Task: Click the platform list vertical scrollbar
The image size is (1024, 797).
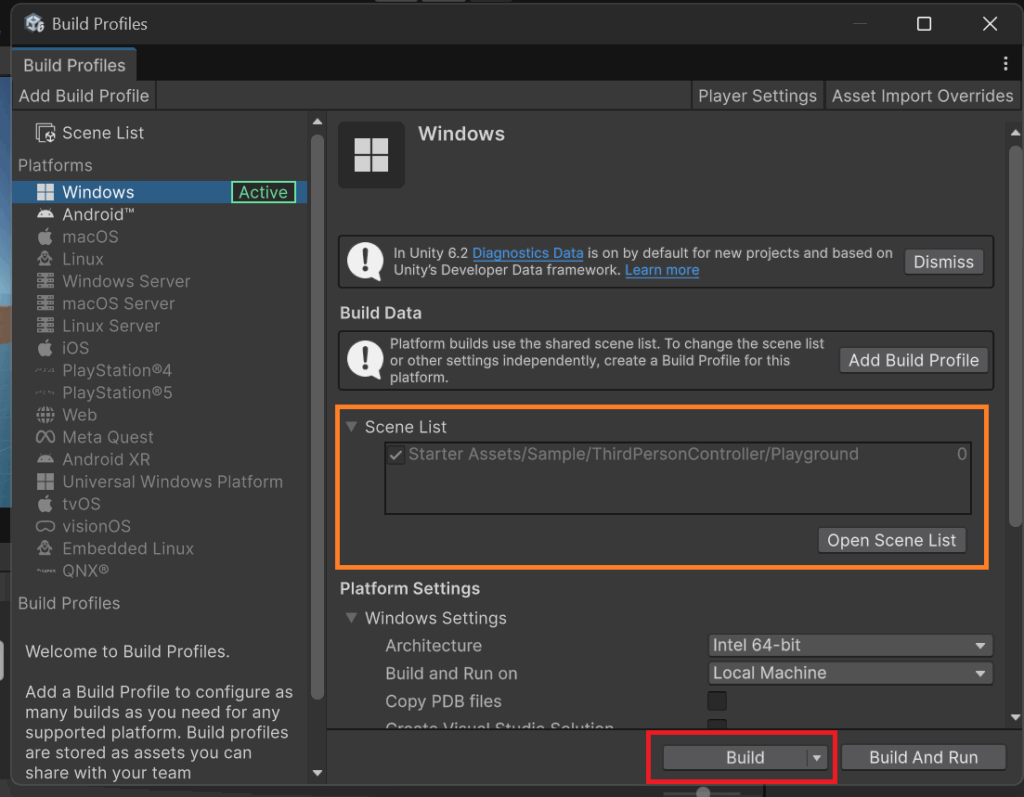Action: tap(317, 400)
